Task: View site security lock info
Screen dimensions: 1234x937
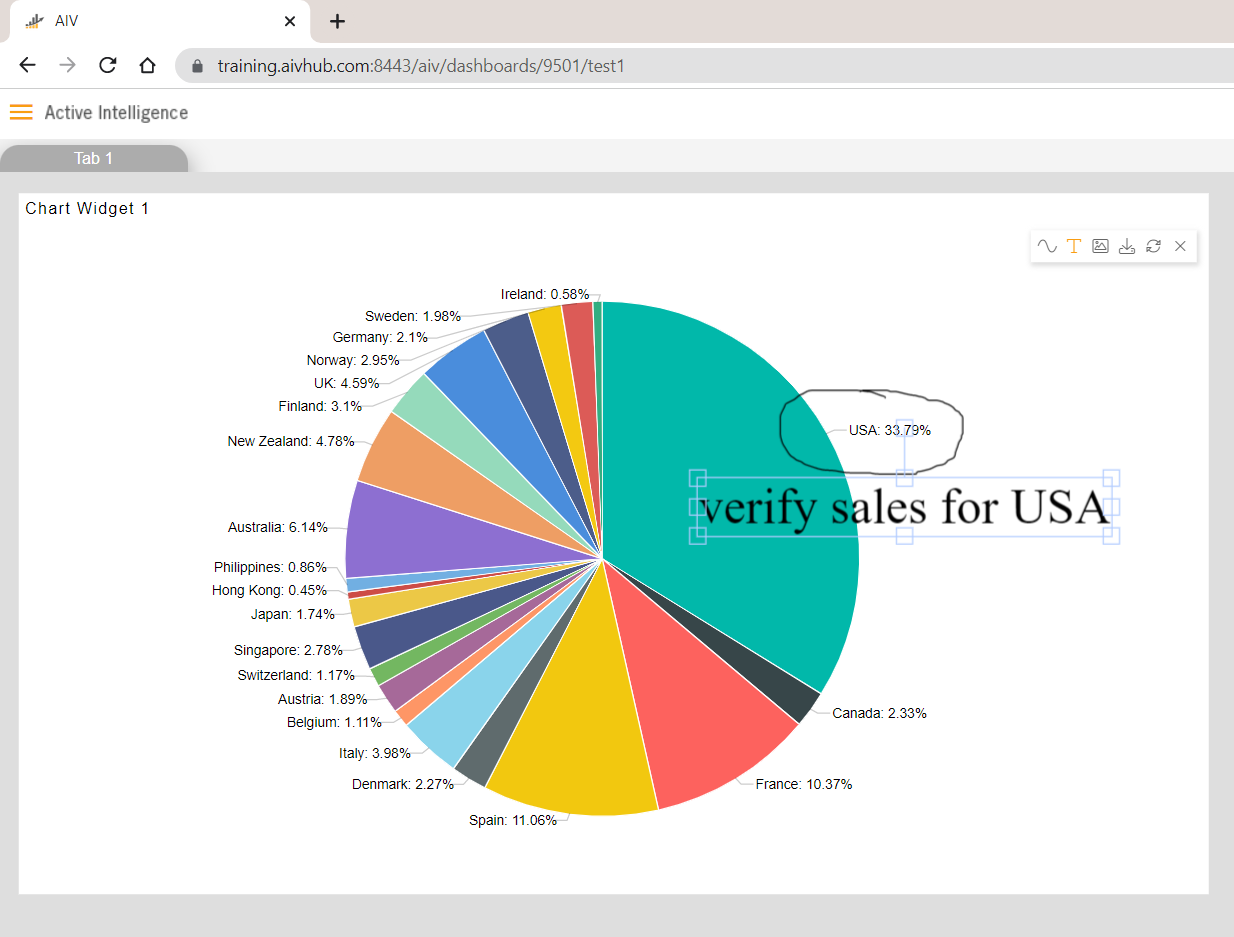Action: (197, 67)
